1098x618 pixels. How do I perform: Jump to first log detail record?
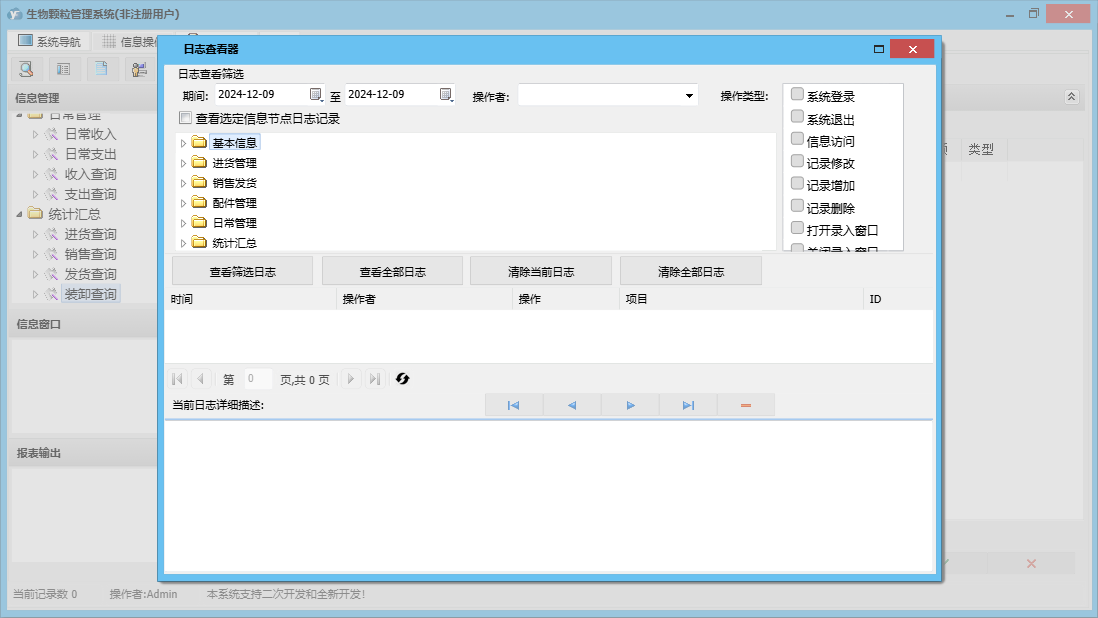[x=513, y=405]
